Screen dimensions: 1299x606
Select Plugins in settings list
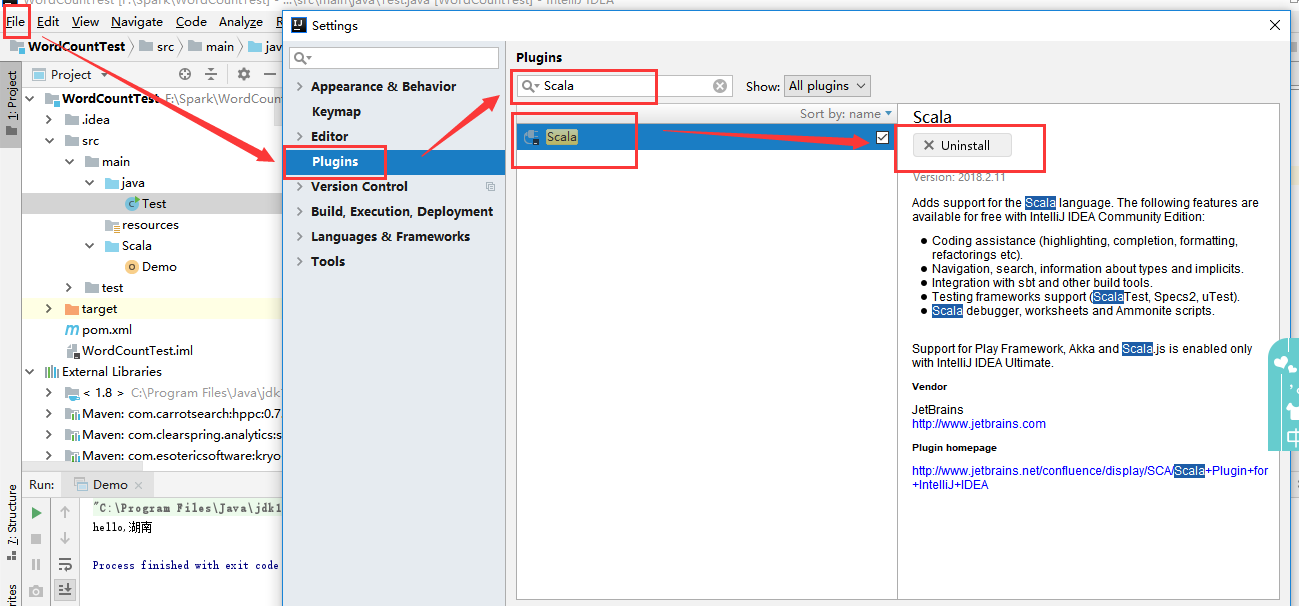click(x=394, y=162)
